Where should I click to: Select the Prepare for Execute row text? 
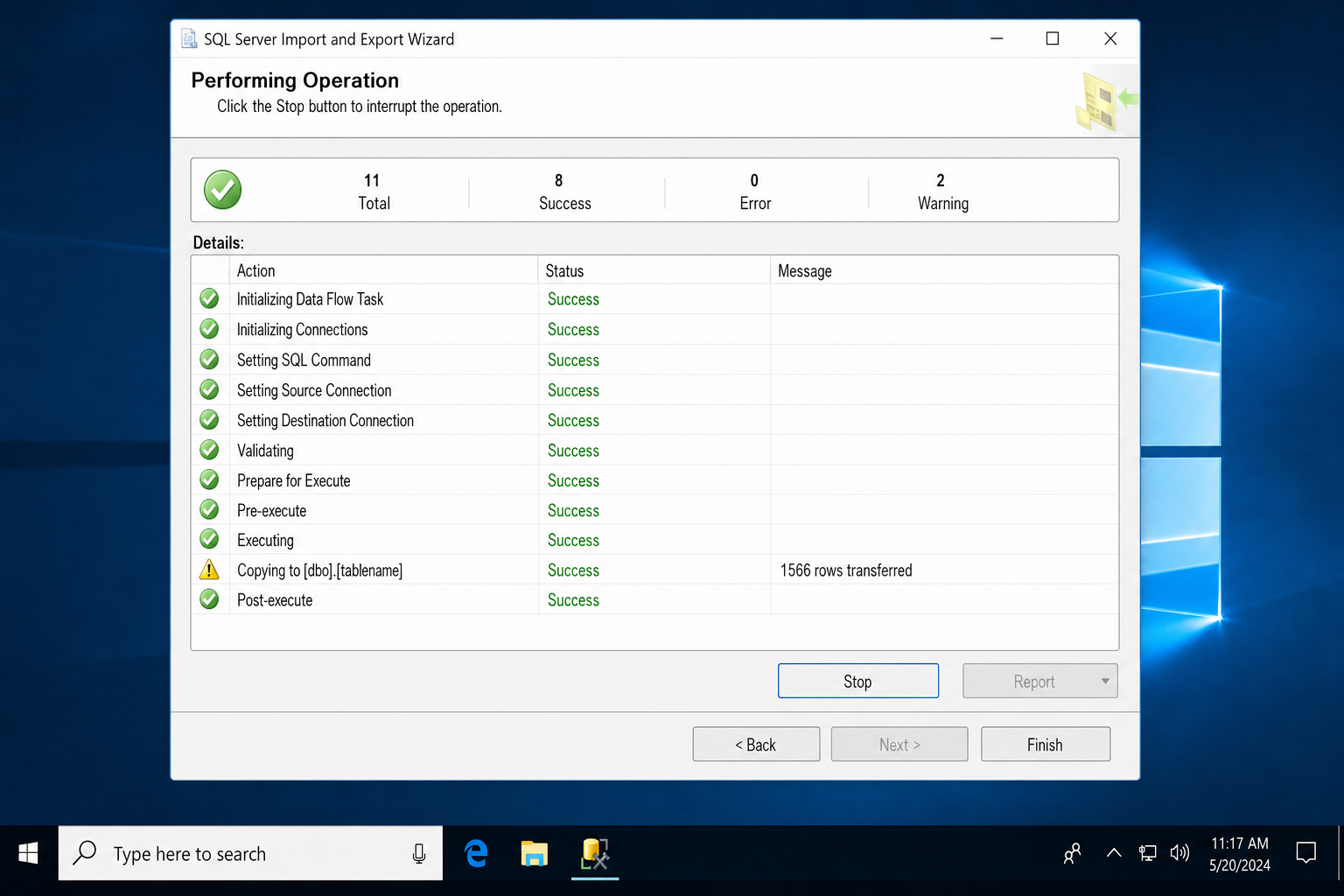coord(293,480)
